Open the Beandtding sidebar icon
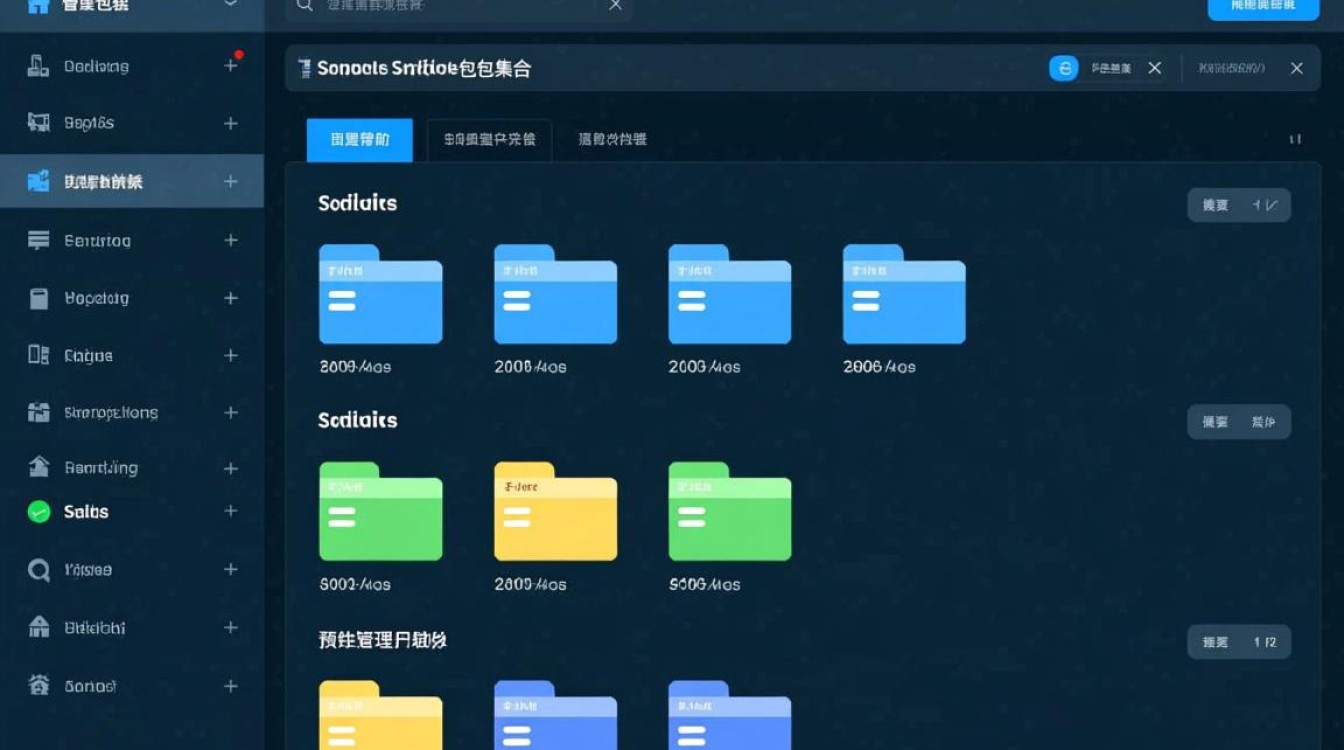The image size is (1344, 750). point(38,466)
